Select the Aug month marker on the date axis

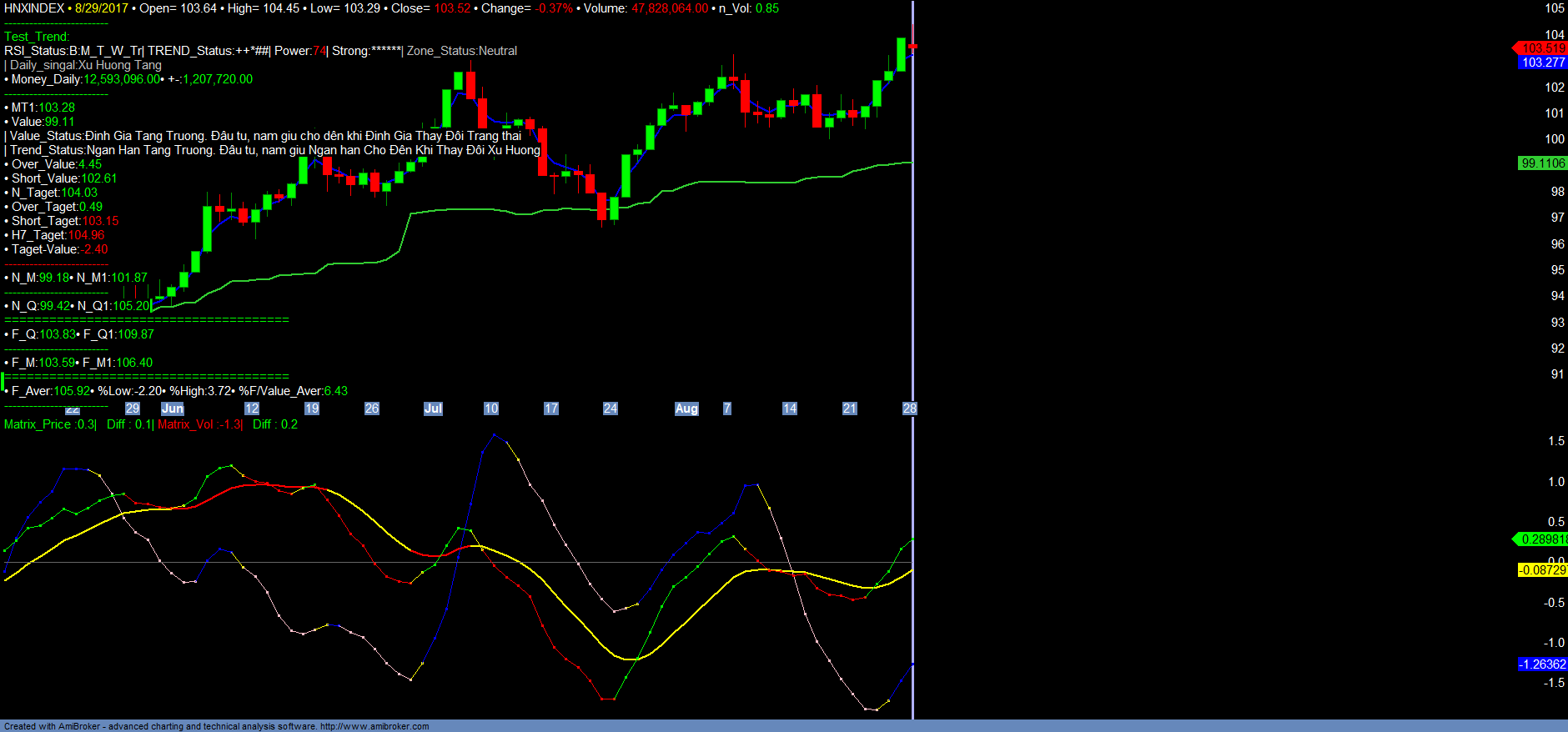686,409
